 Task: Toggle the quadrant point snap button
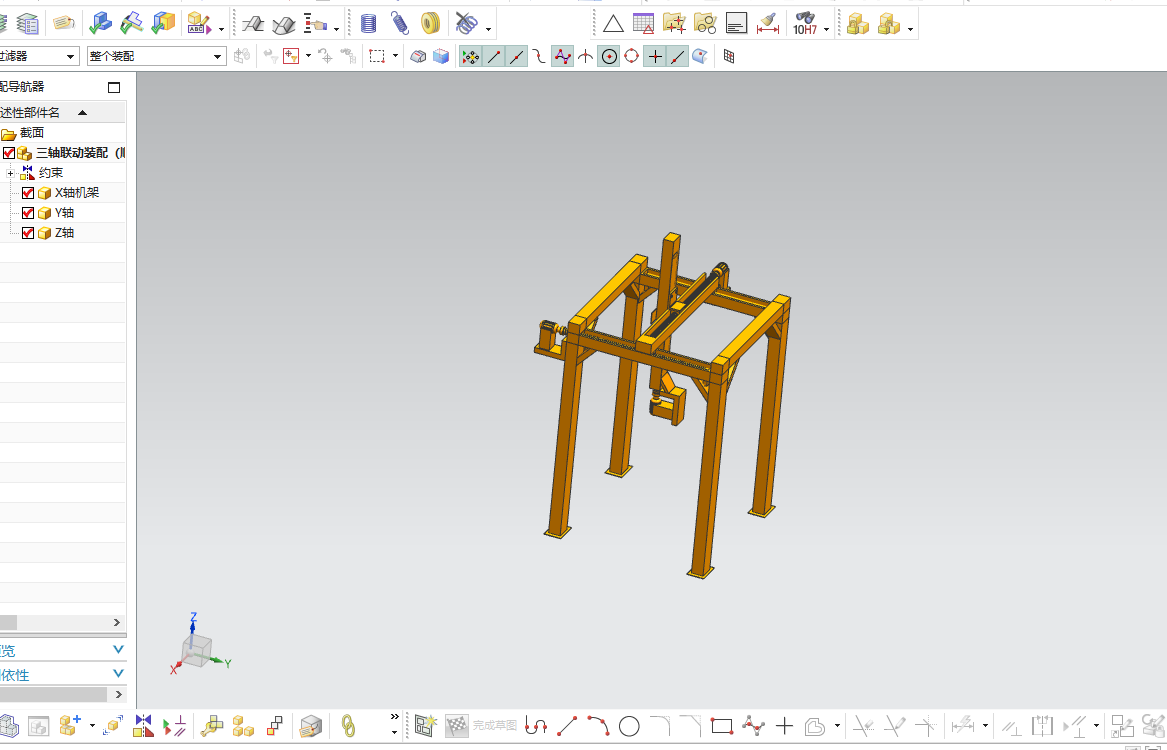click(632, 56)
